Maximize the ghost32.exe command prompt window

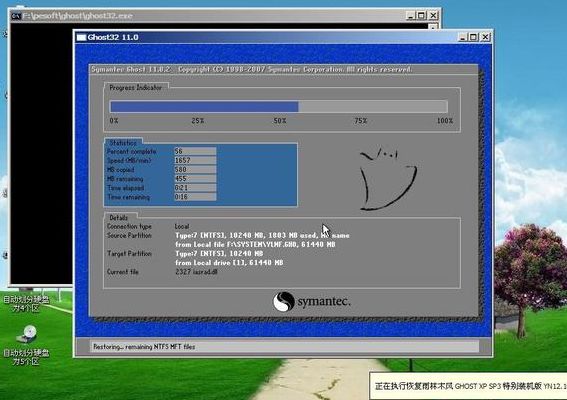[421, 16]
